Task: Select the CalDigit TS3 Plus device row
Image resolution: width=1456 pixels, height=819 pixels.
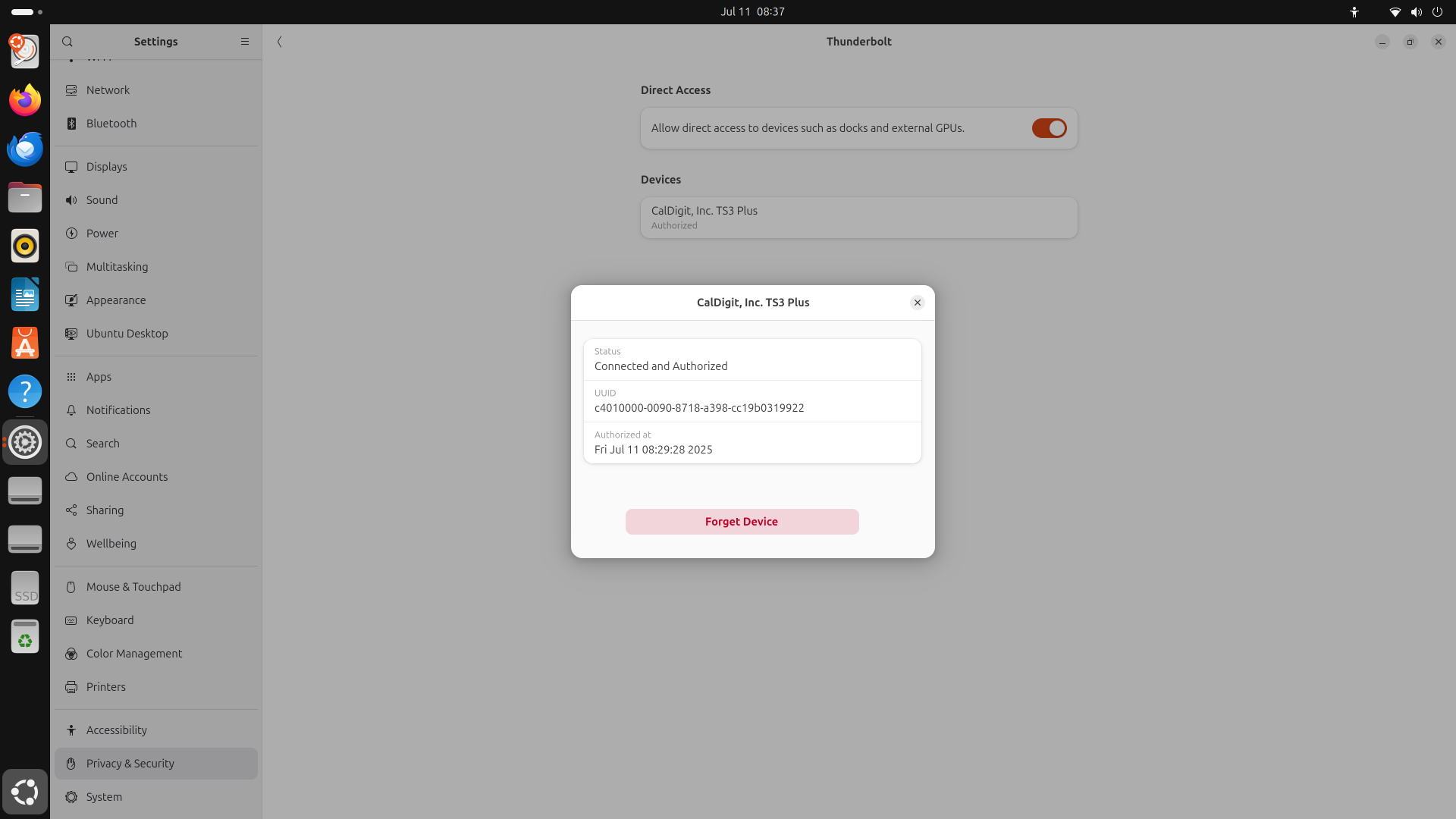Action: tap(858, 218)
